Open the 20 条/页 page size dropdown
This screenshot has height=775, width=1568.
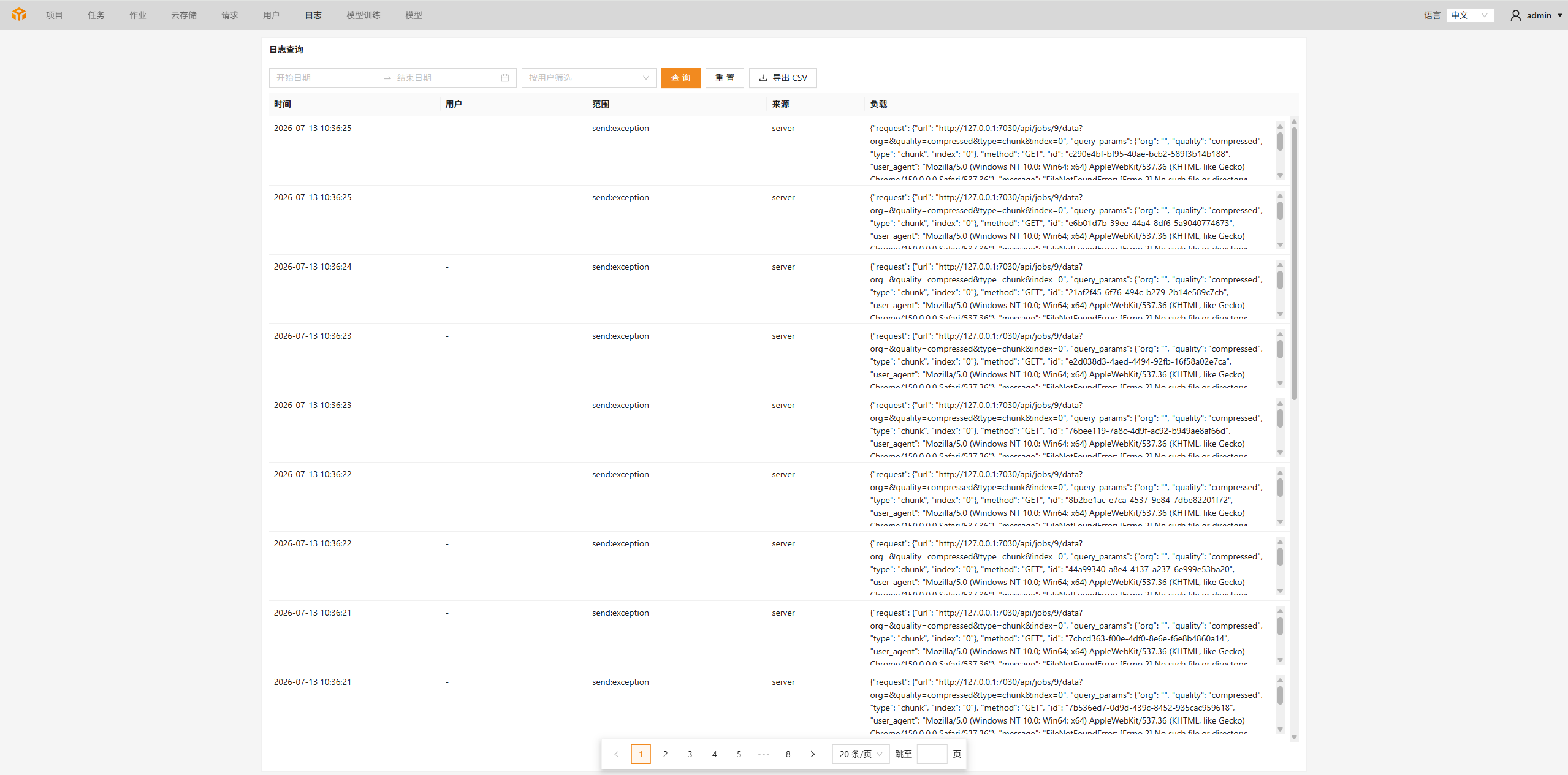861,754
